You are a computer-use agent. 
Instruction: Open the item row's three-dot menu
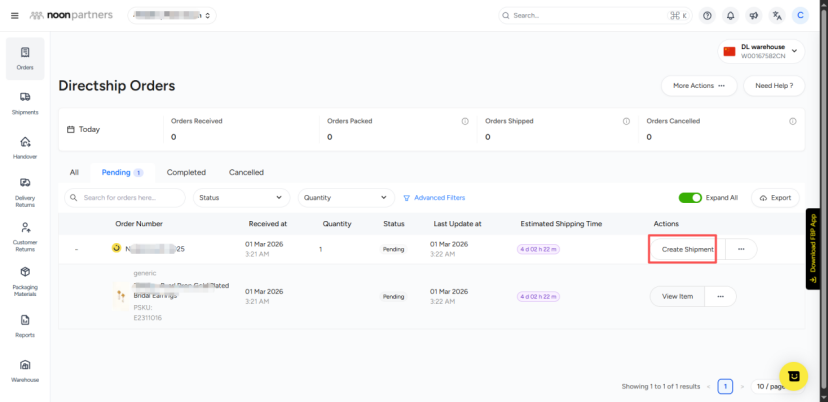point(720,296)
